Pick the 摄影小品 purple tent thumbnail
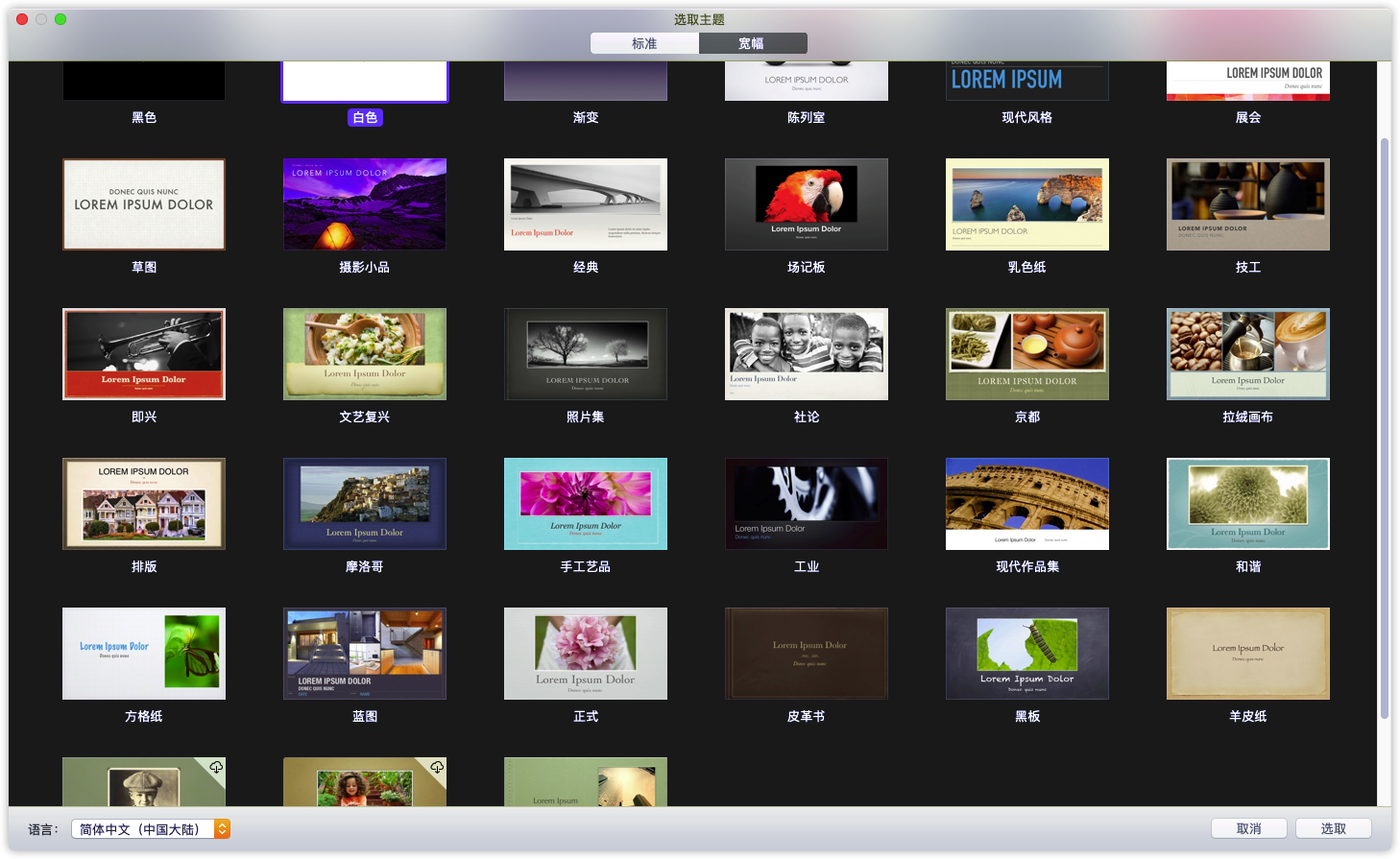The width and height of the screenshot is (1400, 859). (365, 204)
